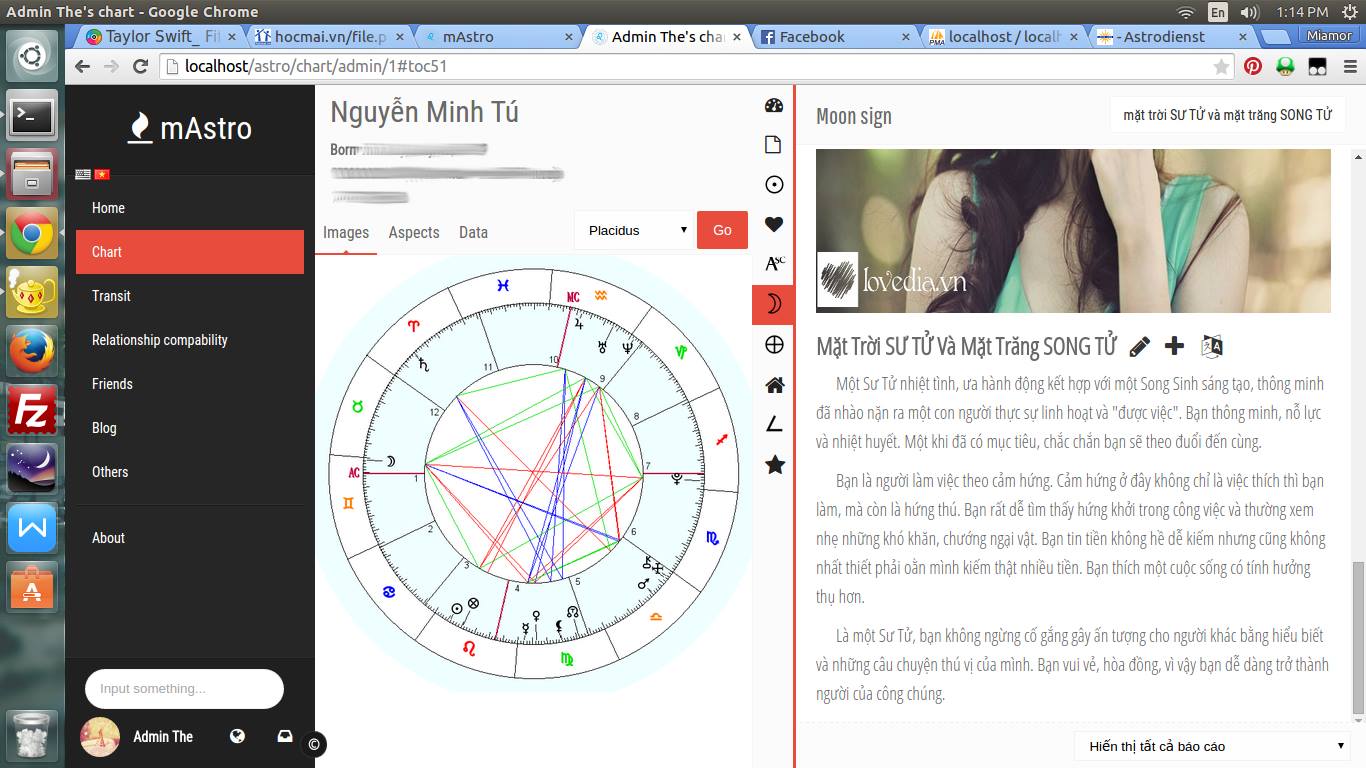
Task: Open the Moon sign combination selector
Action: click(x=1227, y=115)
